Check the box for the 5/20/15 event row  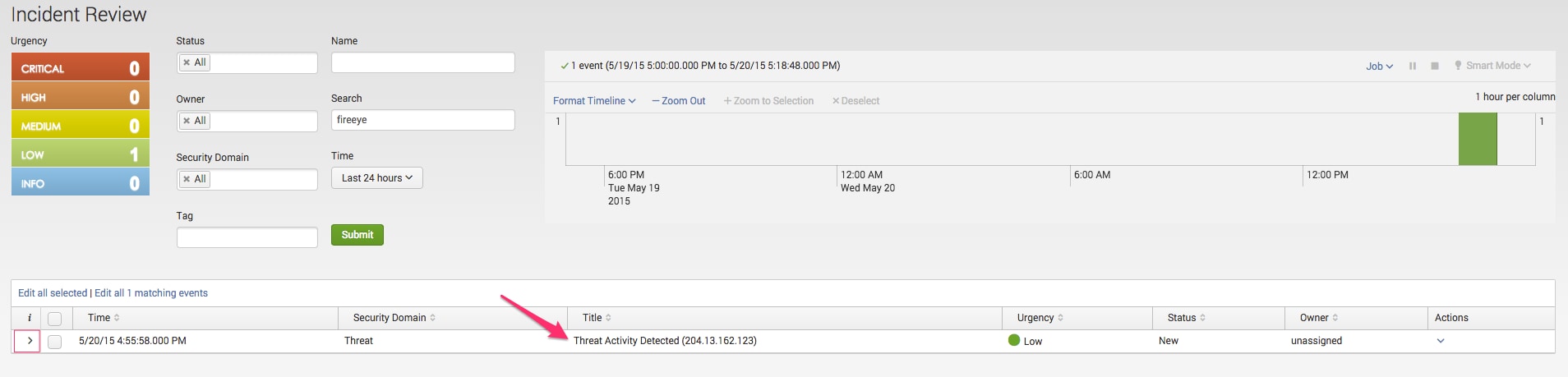point(55,342)
